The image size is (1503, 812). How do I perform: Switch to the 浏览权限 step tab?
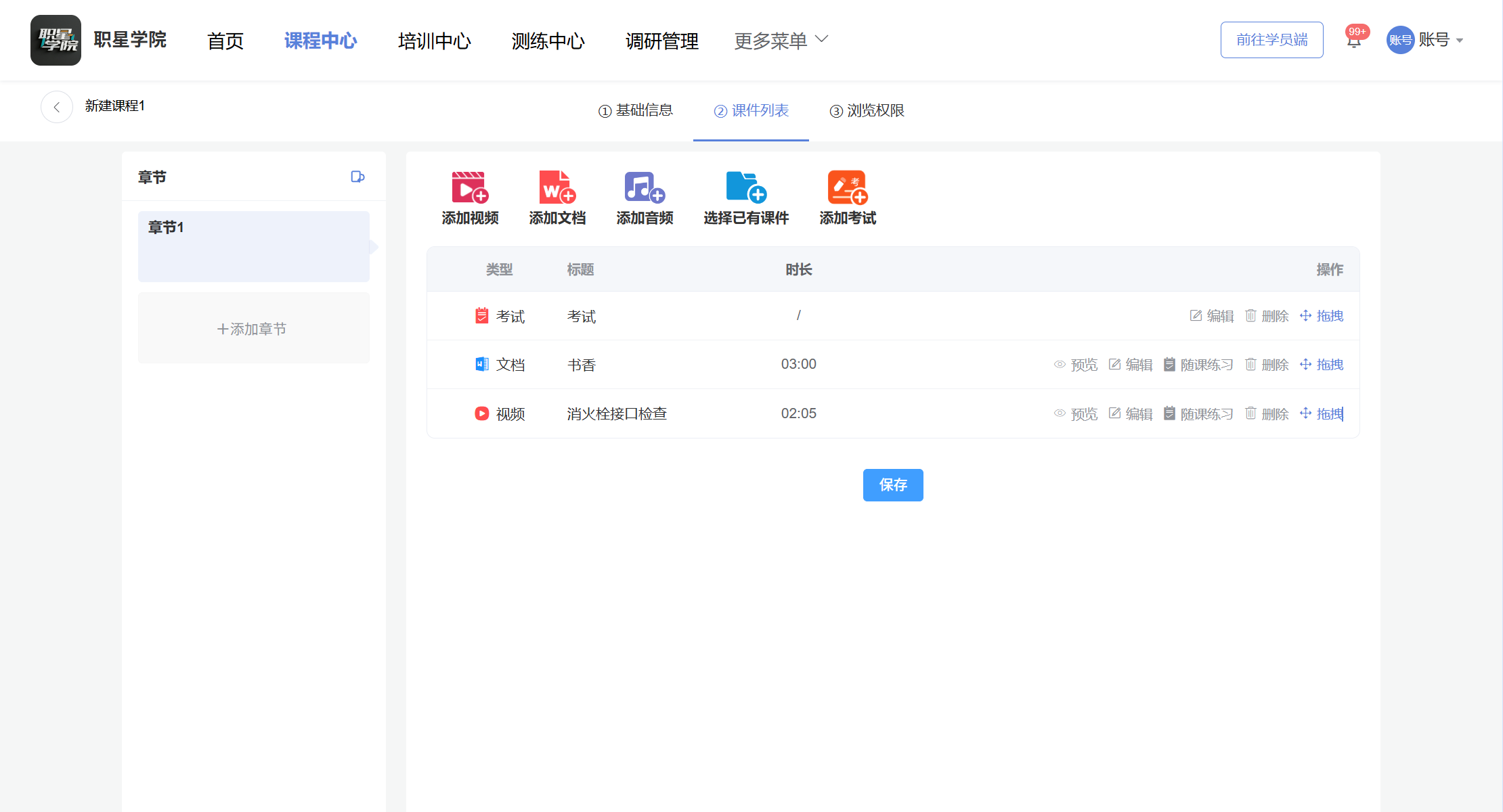coord(867,110)
